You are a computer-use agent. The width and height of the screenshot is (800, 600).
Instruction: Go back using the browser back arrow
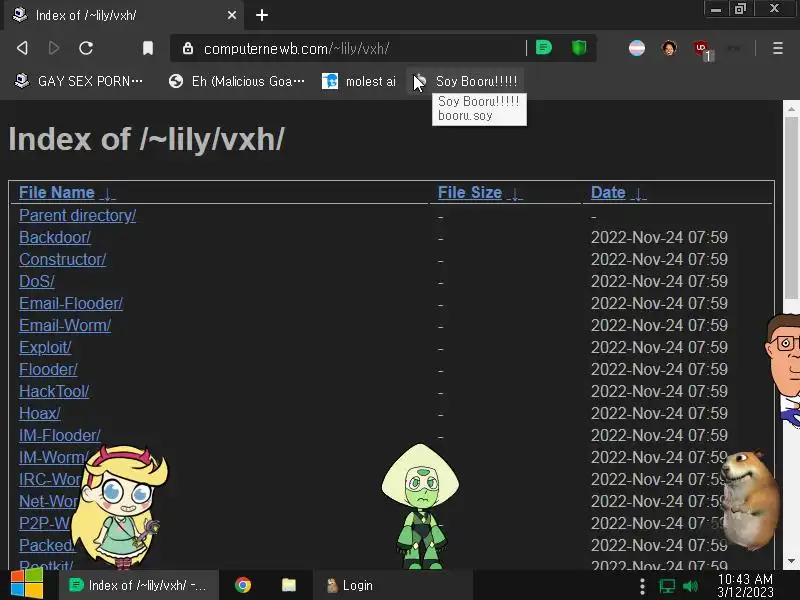(x=22, y=48)
